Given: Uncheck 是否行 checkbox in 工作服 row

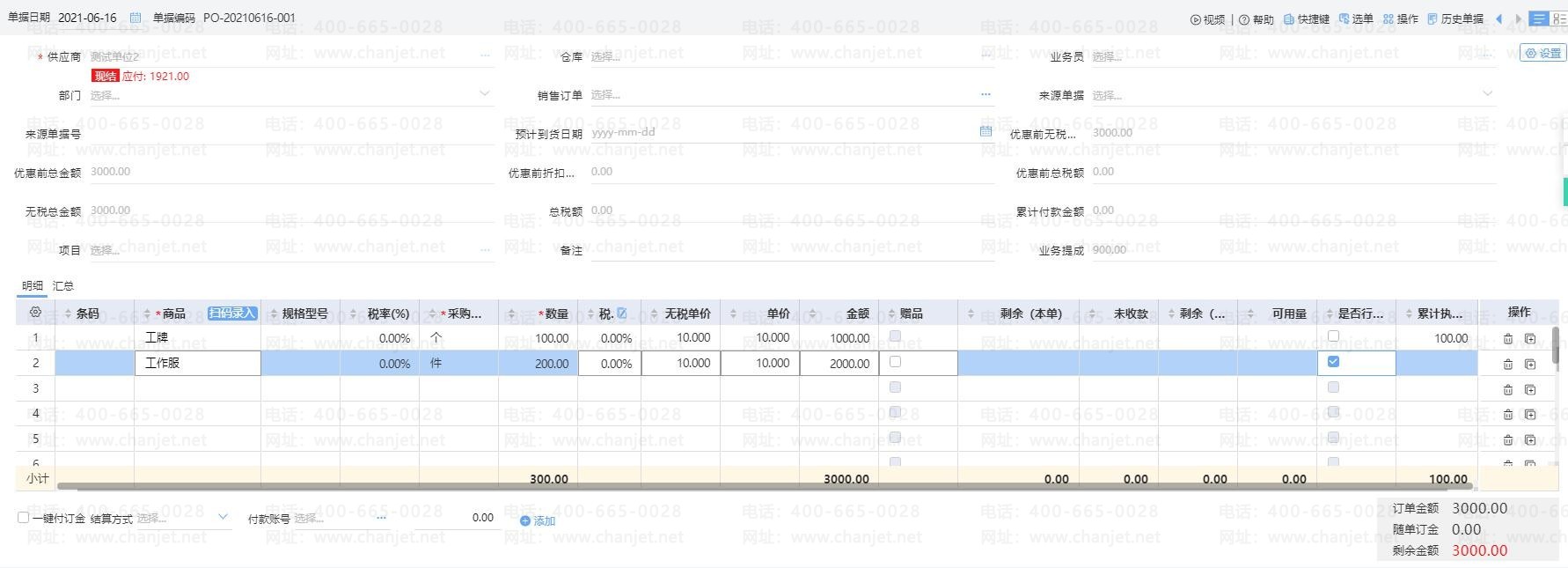Looking at the screenshot, I should point(1333,362).
